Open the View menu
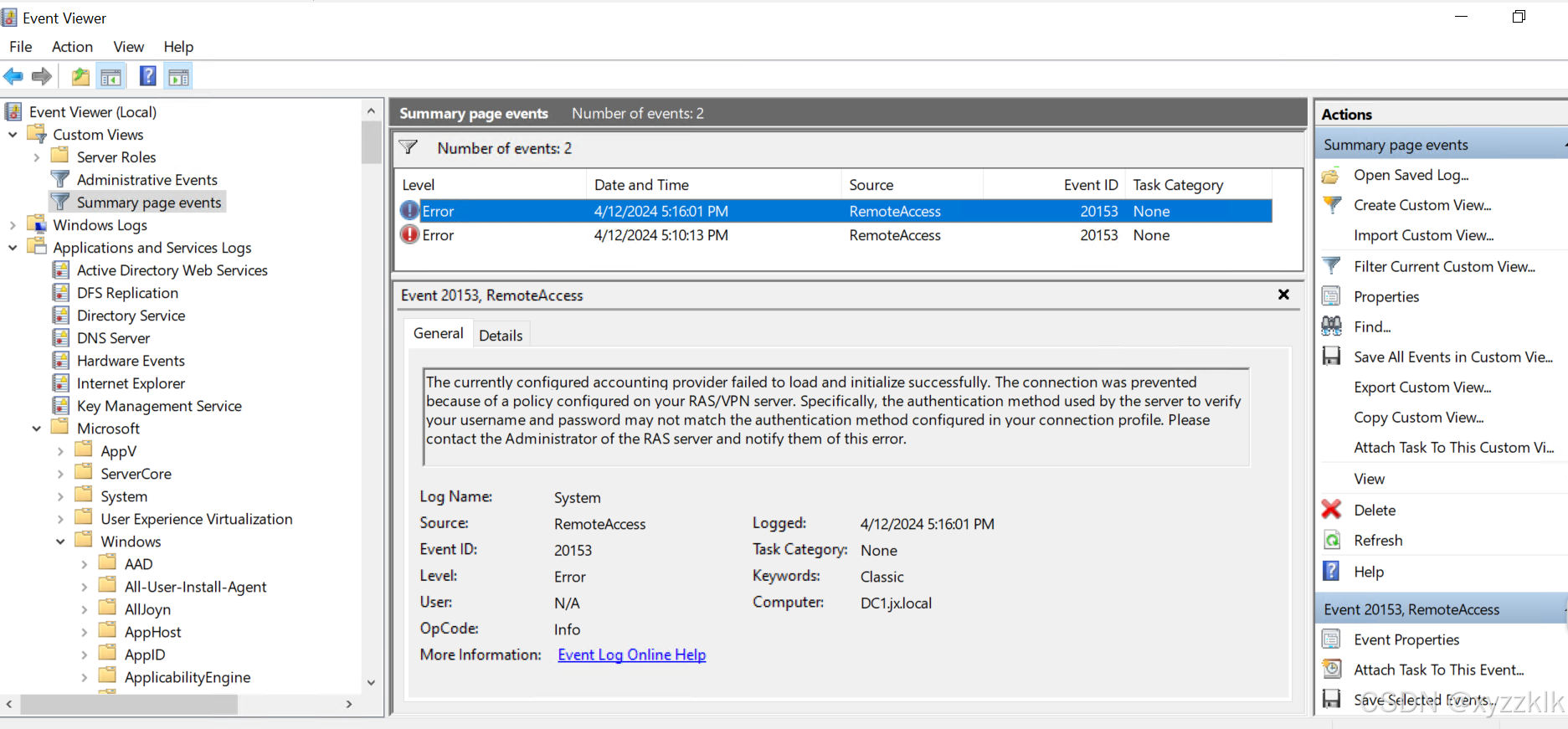The height and width of the screenshot is (729, 1568). tap(129, 47)
